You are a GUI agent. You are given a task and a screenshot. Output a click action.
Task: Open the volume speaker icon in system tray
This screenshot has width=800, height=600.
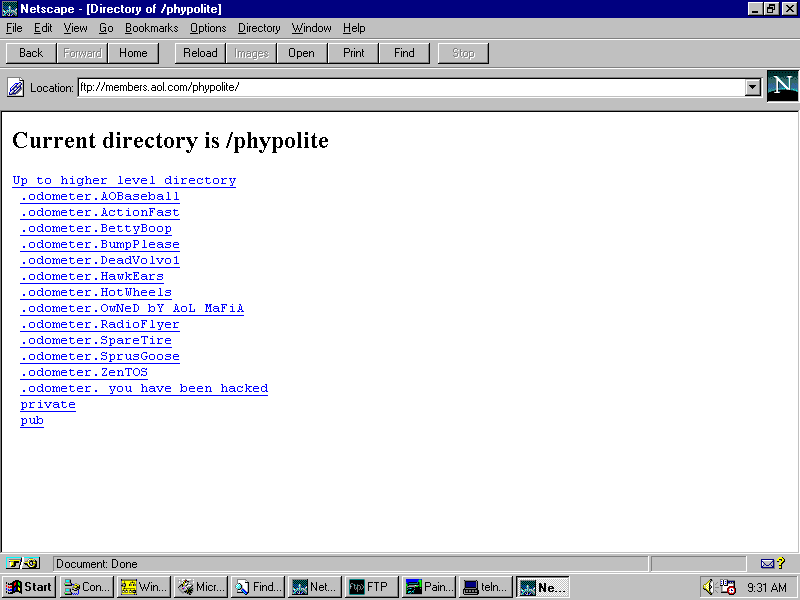point(708,587)
